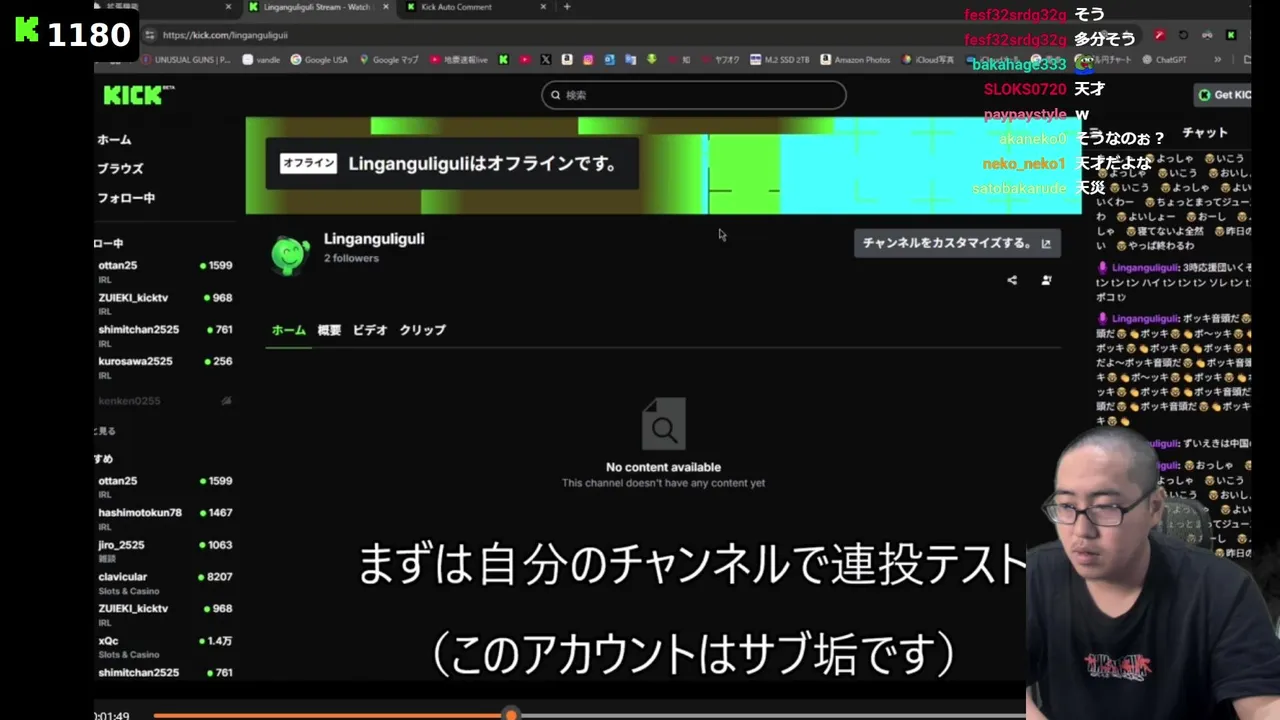Select the ホーム channel tab
Screen dimensions: 1280x720
[289, 330]
